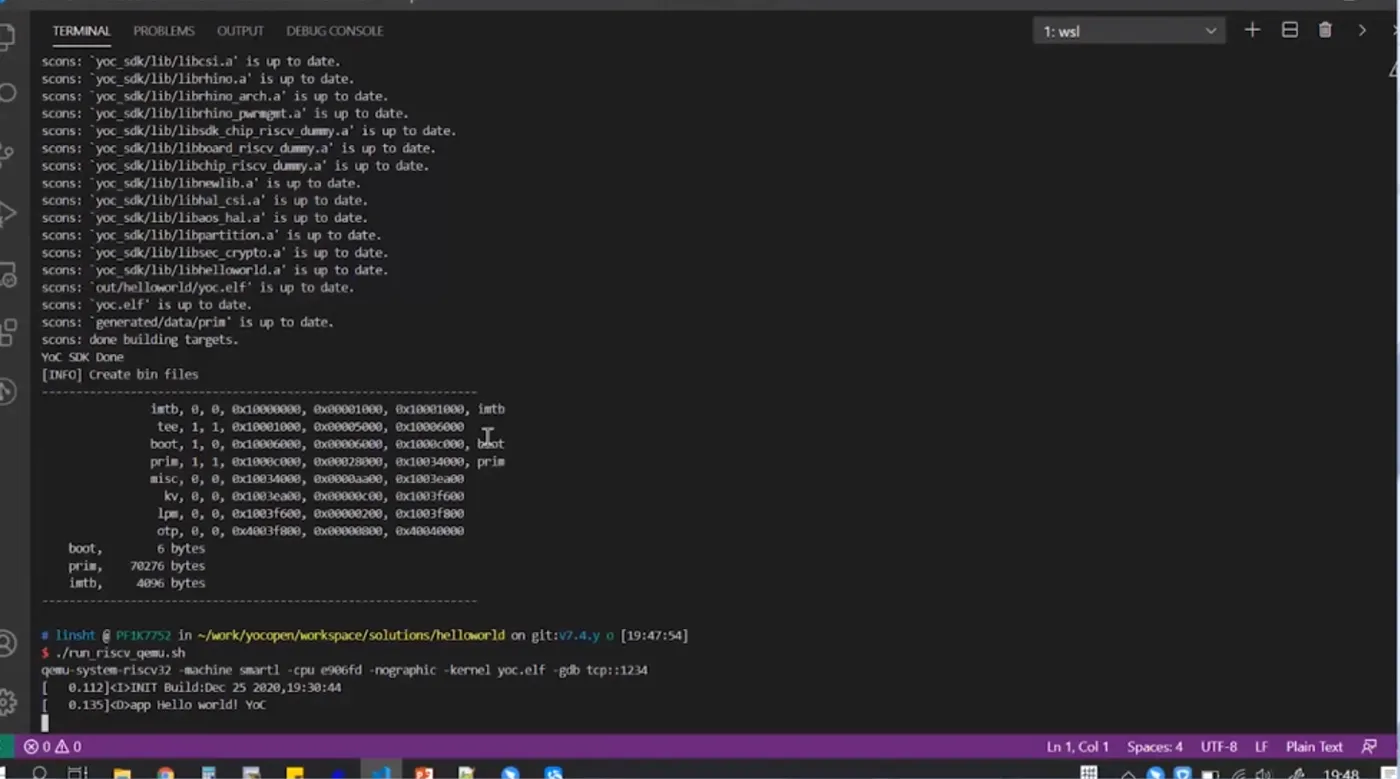
Task: Open Remote Explorer in activity bar
Action: (7, 273)
